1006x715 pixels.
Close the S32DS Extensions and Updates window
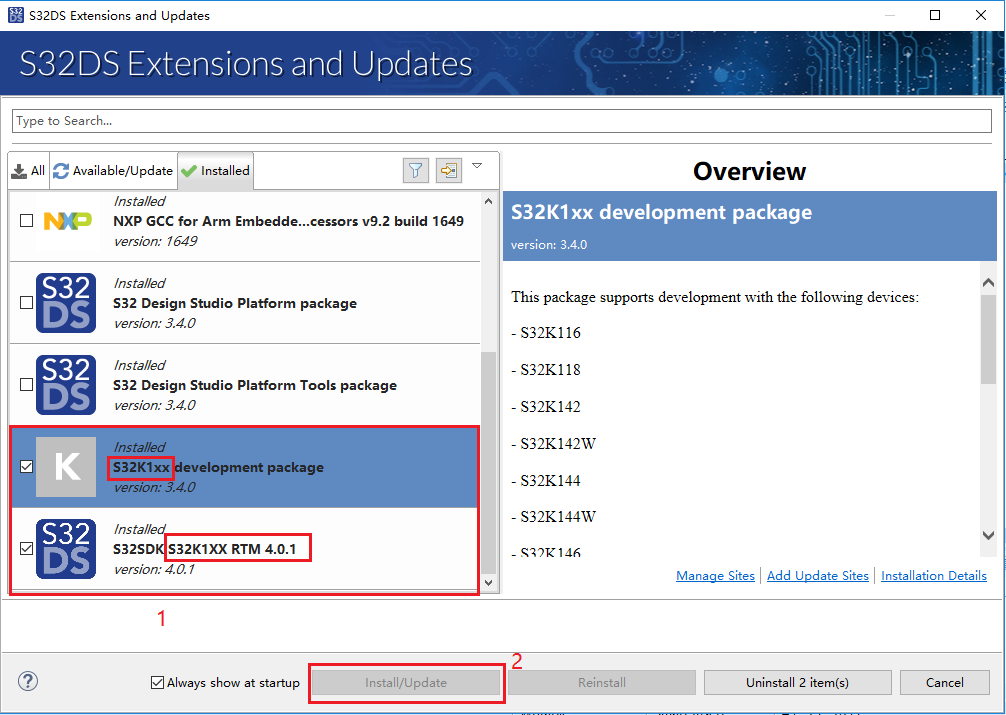[980, 15]
